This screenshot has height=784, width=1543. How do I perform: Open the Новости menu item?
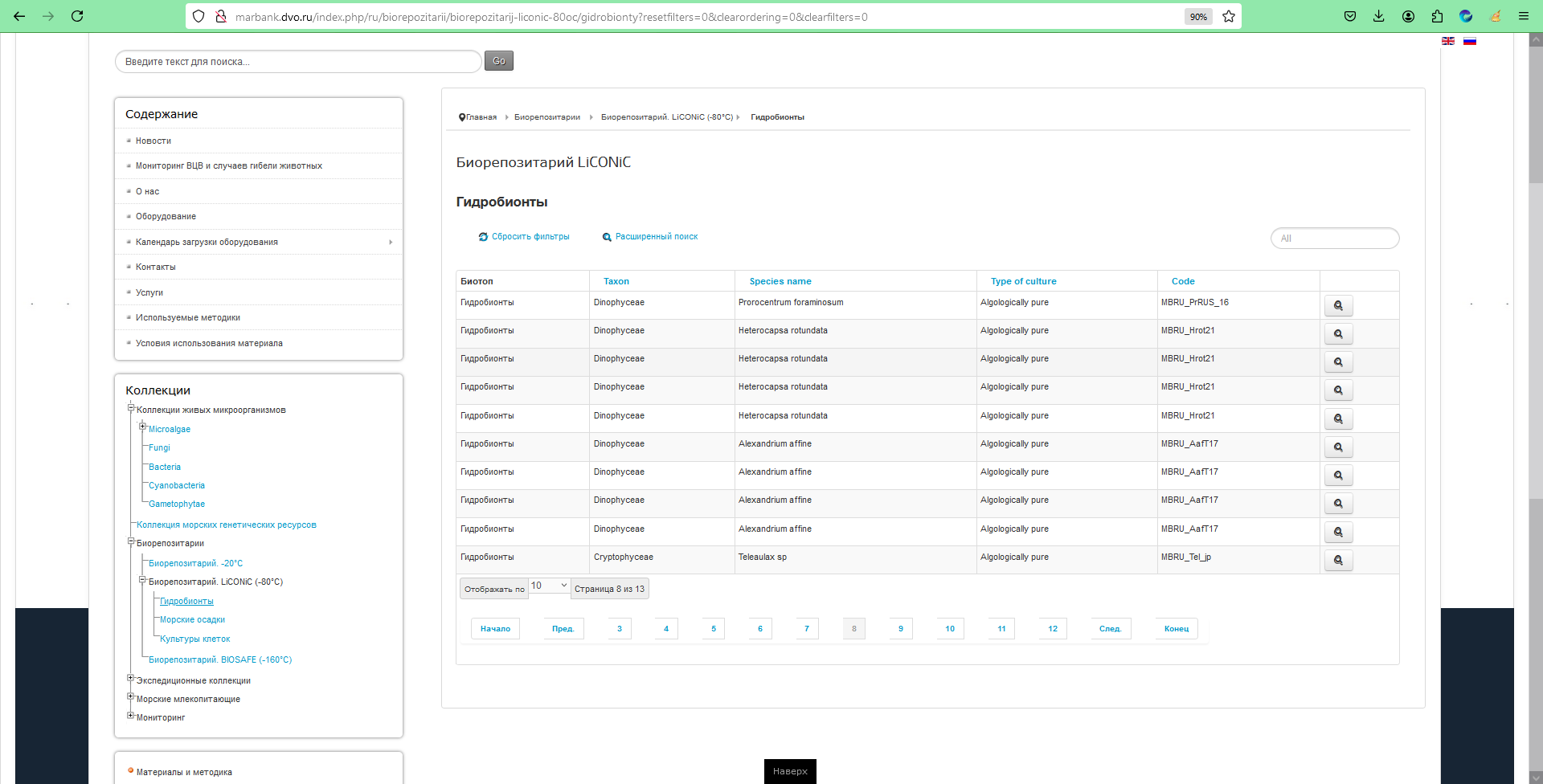pos(153,141)
